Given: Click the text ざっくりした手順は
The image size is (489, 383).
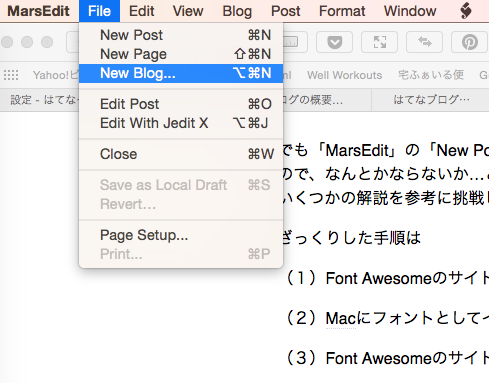Looking at the screenshot, I should point(352,238).
